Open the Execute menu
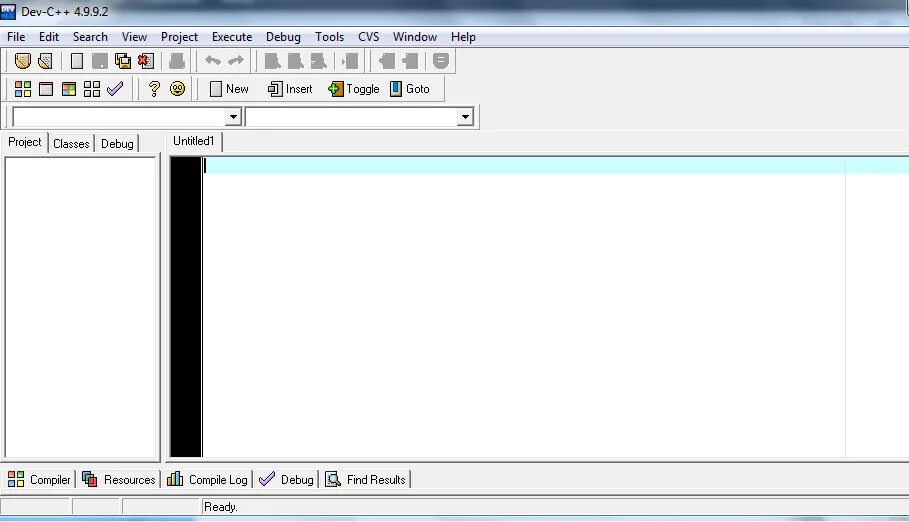The height and width of the screenshot is (522, 909). coord(232,37)
